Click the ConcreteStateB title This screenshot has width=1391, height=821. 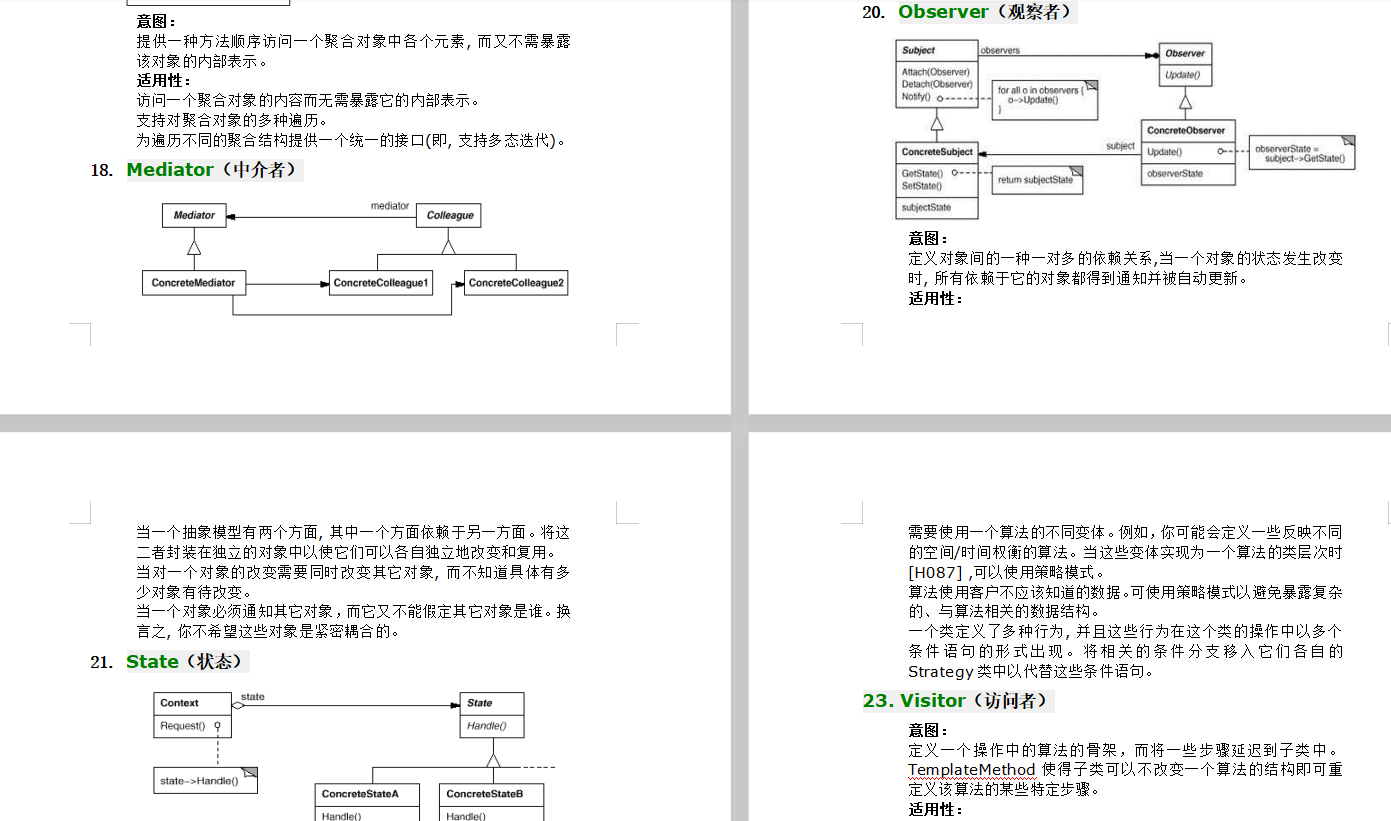tap(484, 795)
